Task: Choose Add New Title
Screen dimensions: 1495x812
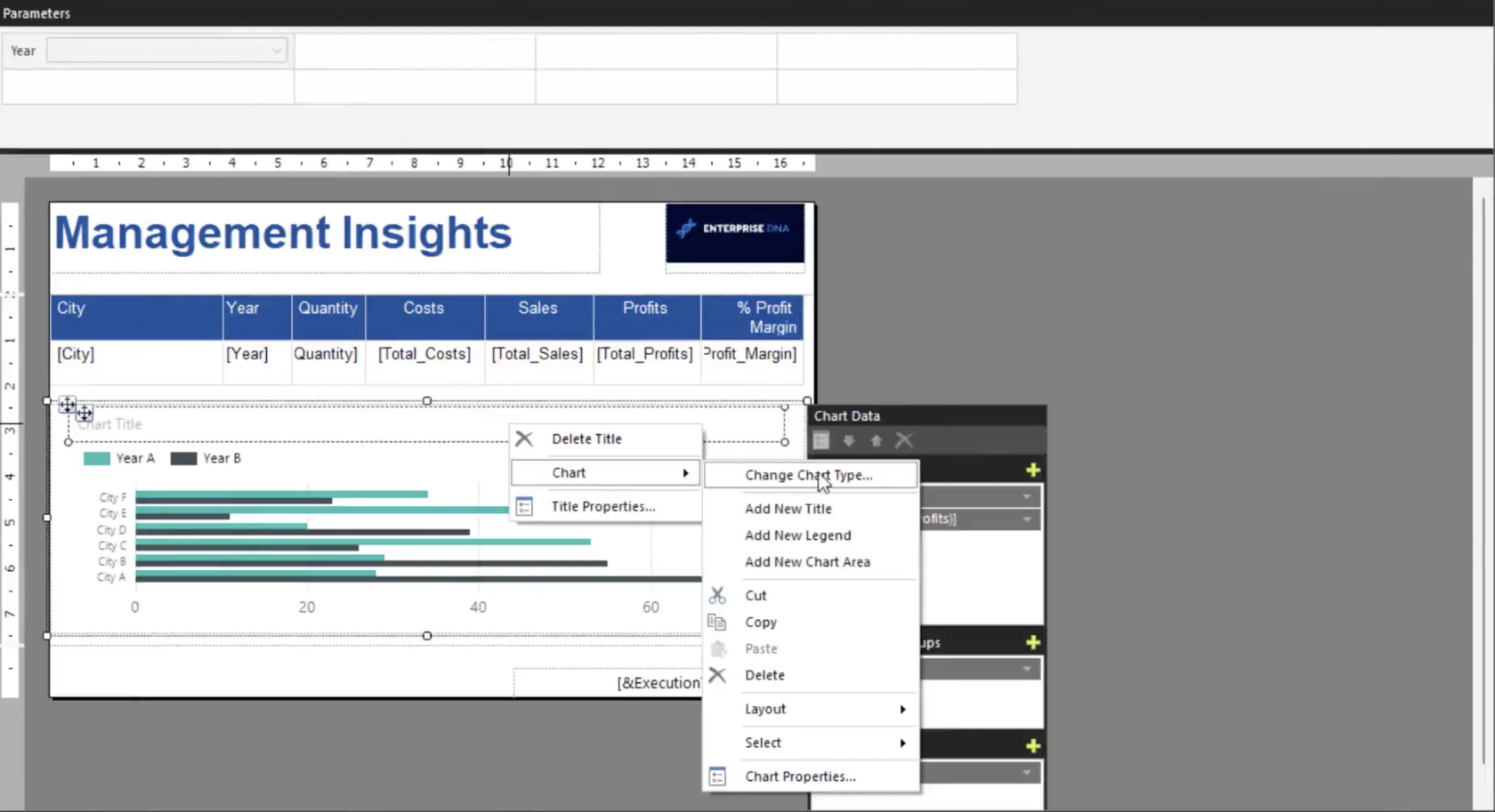Action: click(810, 509)
